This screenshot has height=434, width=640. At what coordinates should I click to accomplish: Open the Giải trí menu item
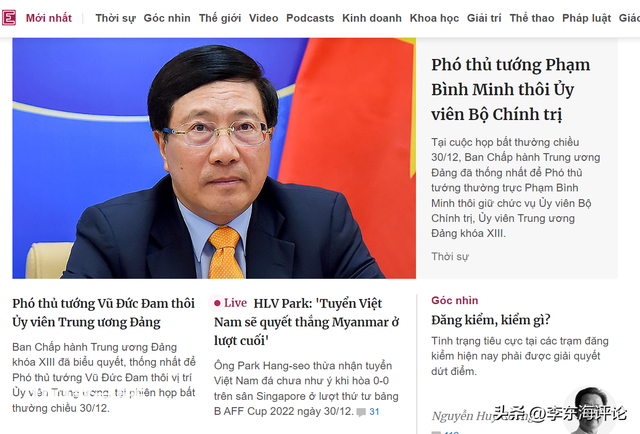(x=484, y=18)
